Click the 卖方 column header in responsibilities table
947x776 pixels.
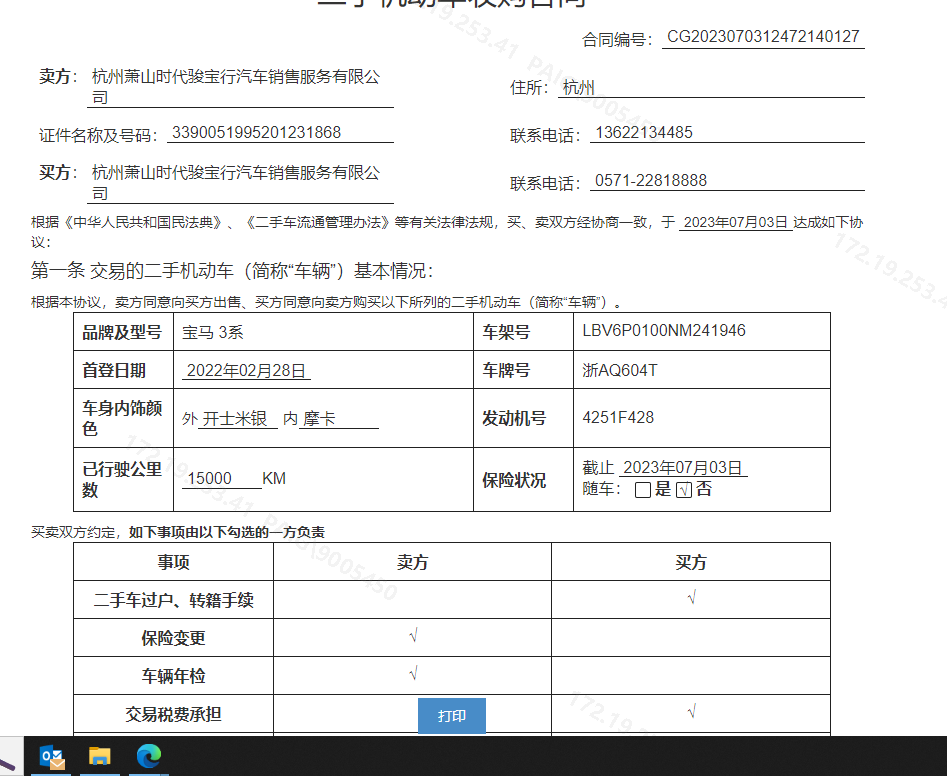click(413, 562)
